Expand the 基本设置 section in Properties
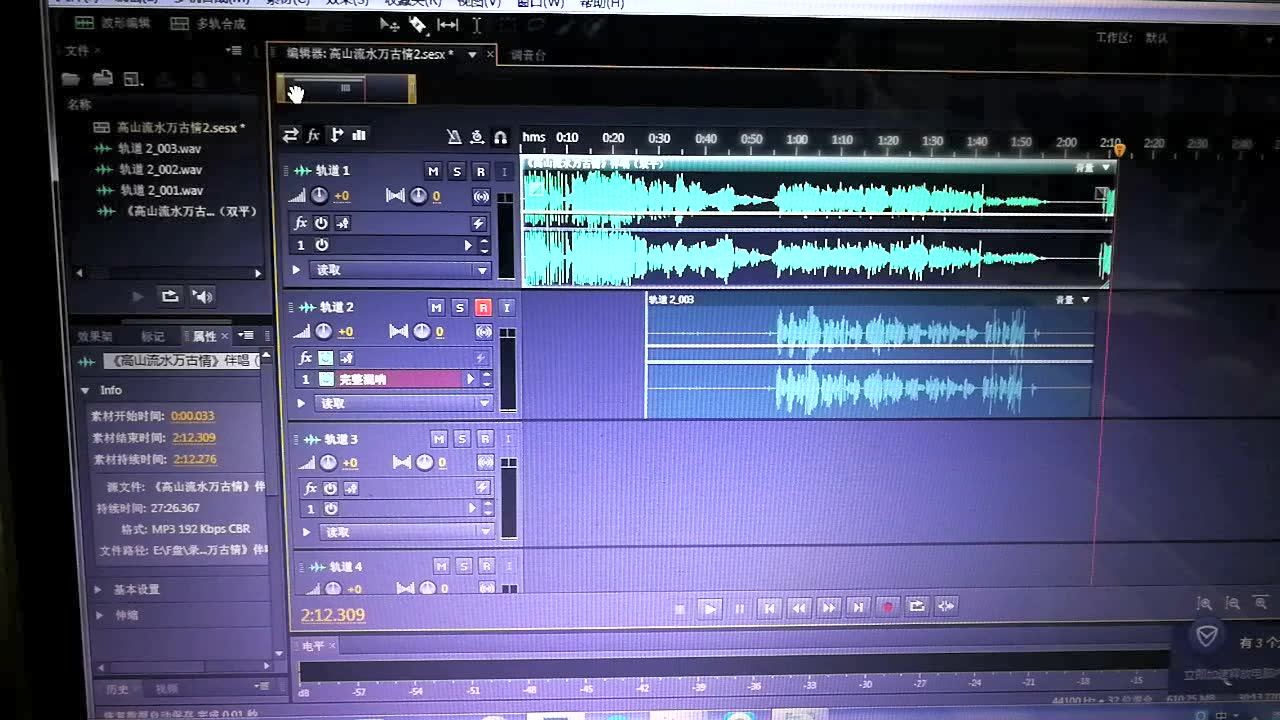This screenshot has width=1280, height=720. coord(98,589)
